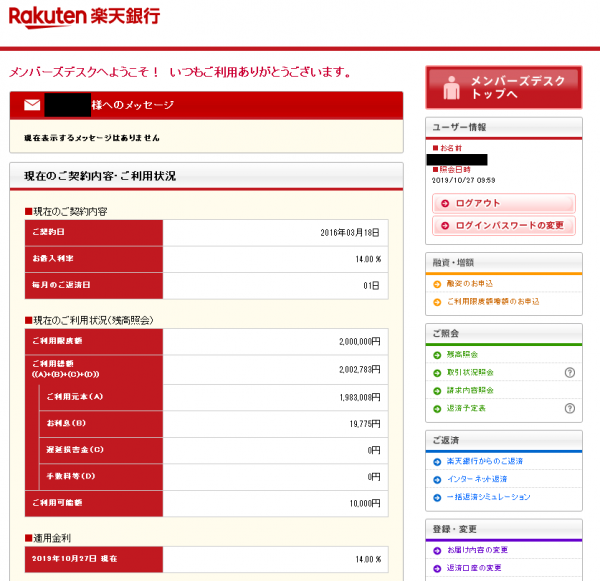Click blue arrow icon beside 楽天銀行からのご返済

point(437,462)
